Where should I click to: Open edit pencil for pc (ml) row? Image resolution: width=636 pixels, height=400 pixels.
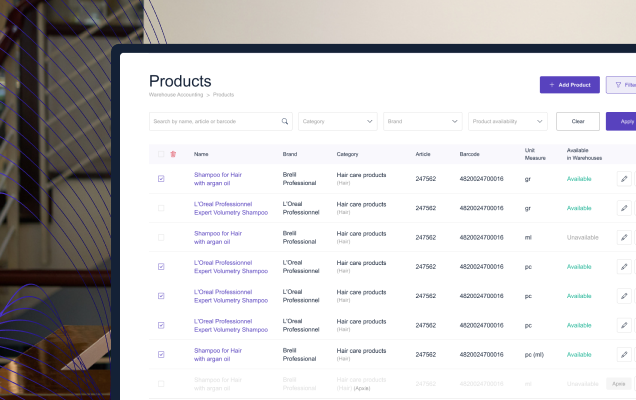point(624,355)
